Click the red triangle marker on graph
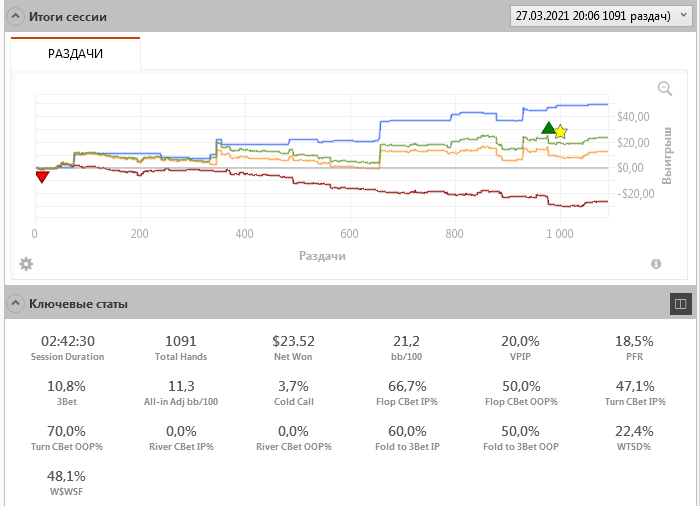The width and height of the screenshot is (700, 506). pos(42,177)
